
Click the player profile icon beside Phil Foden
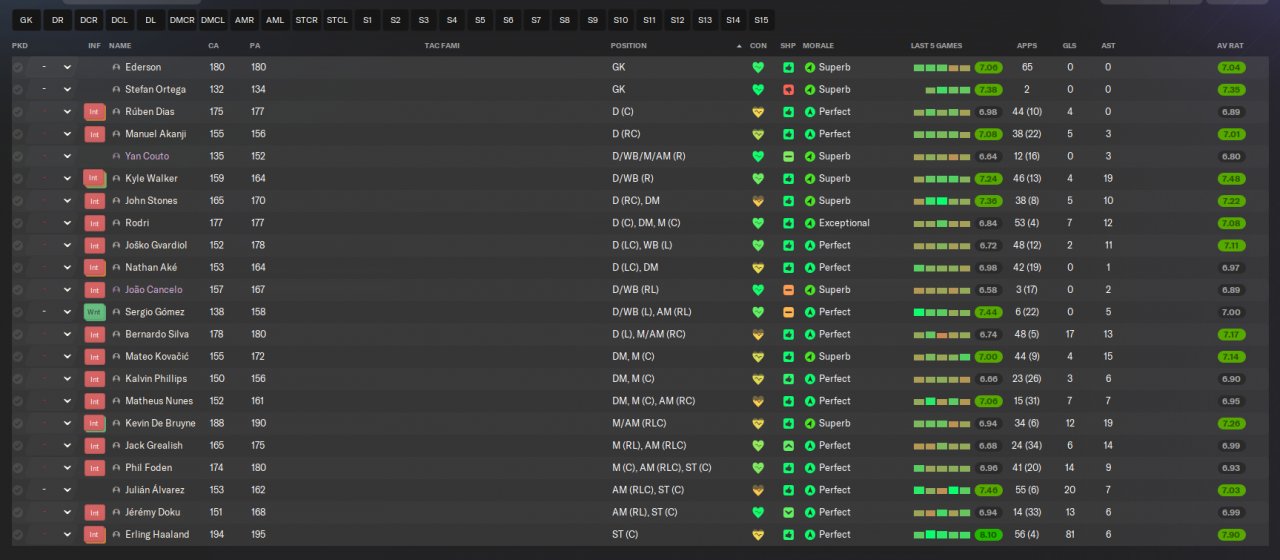(116, 468)
